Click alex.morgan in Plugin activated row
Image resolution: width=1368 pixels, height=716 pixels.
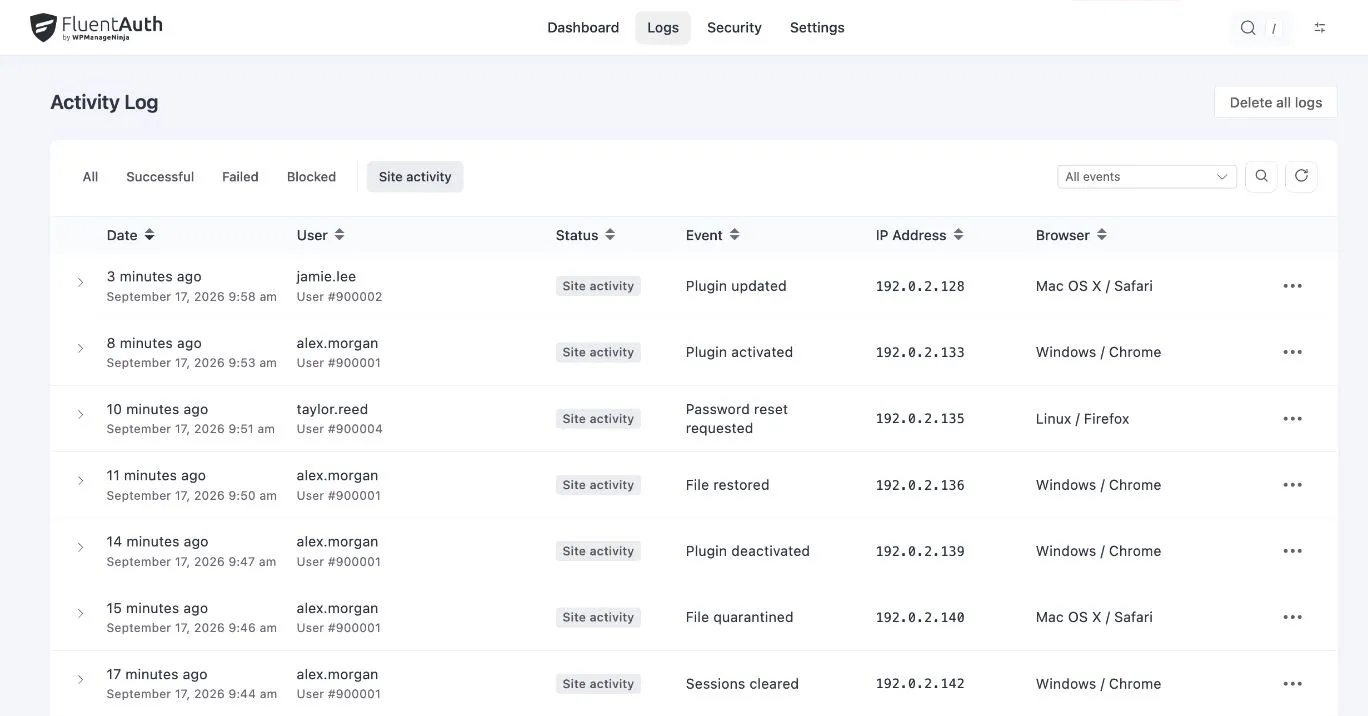point(337,343)
